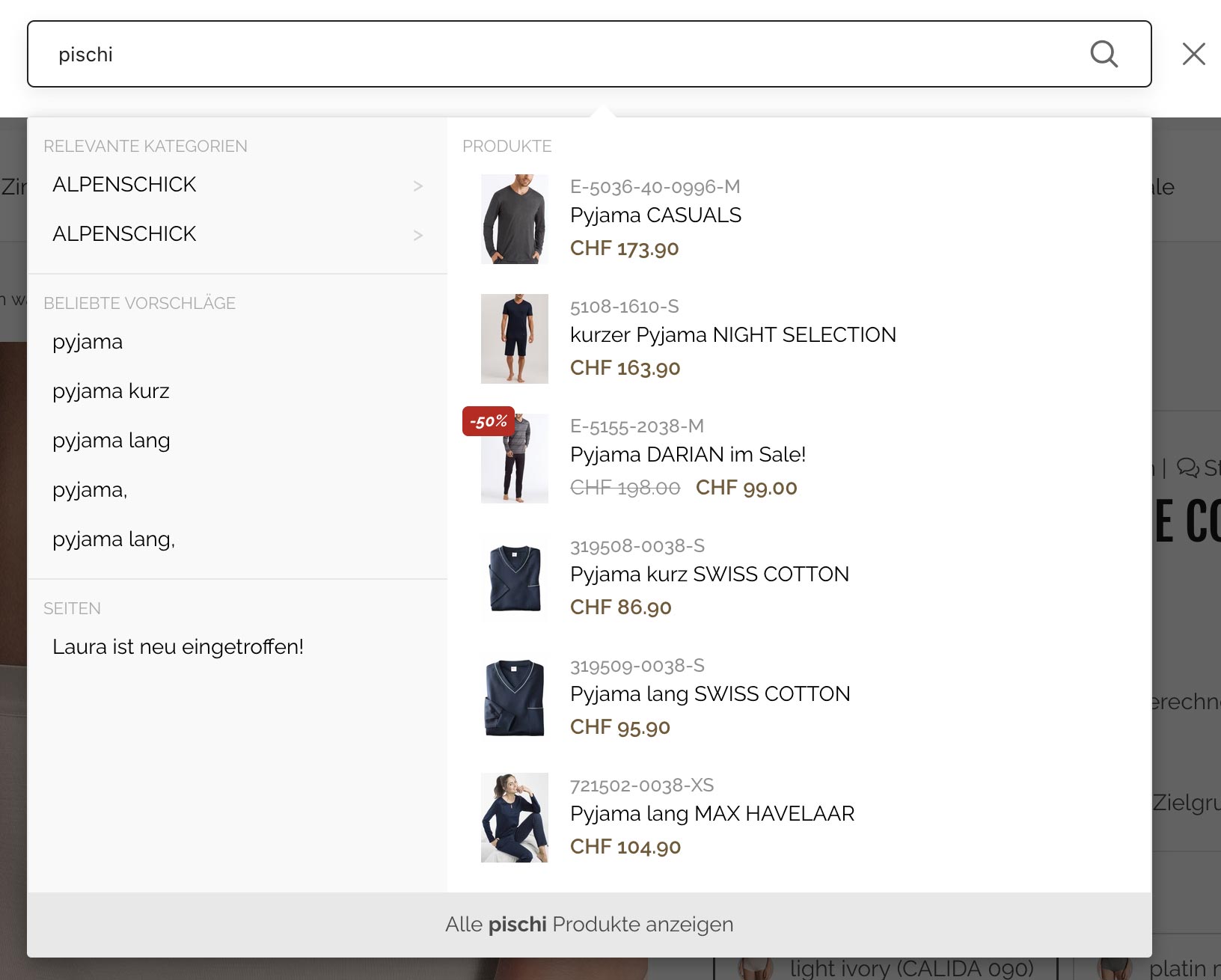The width and height of the screenshot is (1221, 980).
Task: Click the price CHF 173.90
Action: point(625,248)
